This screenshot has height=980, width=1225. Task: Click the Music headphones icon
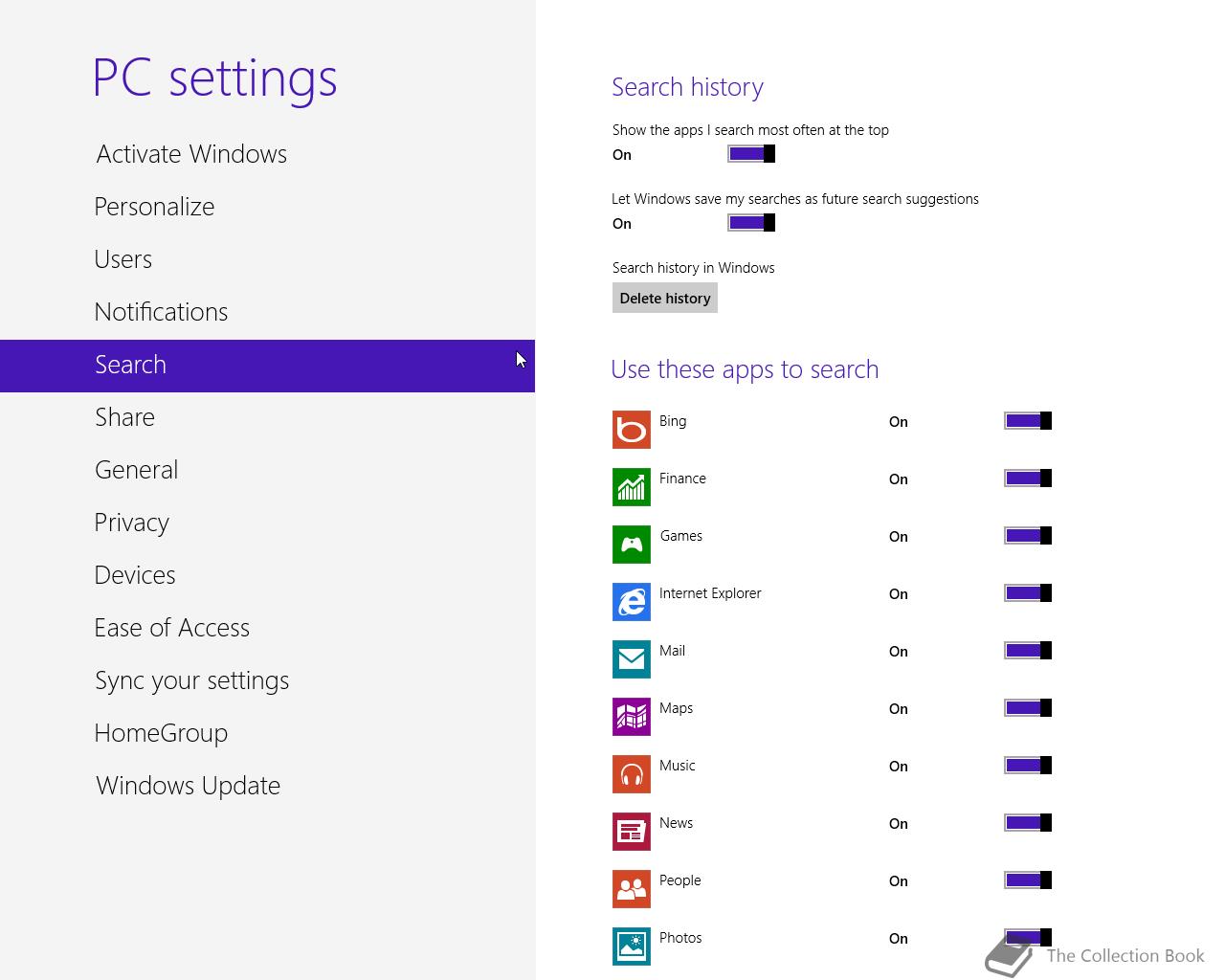pyautogui.click(x=632, y=774)
